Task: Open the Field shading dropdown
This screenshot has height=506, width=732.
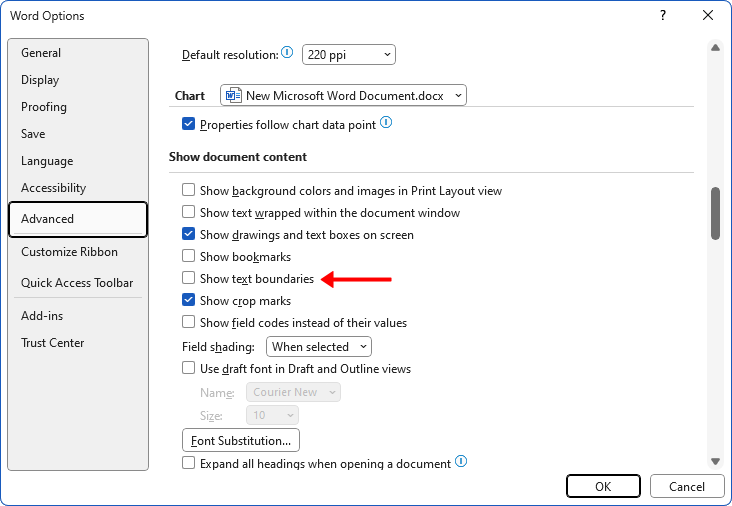Action: pos(319,347)
